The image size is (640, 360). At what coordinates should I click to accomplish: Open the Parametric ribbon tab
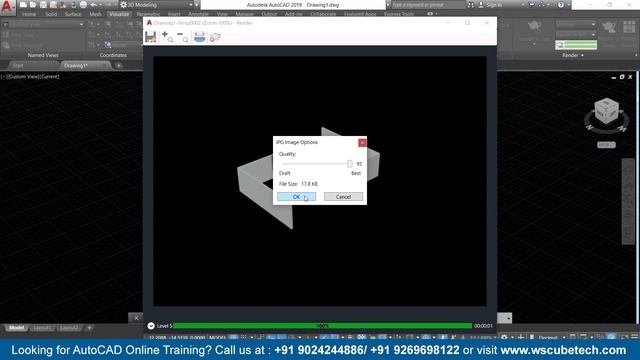pyautogui.click(x=148, y=14)
